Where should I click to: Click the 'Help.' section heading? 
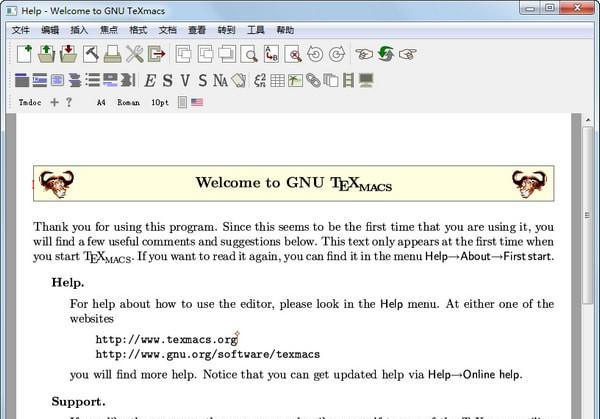tap(68, 282)
